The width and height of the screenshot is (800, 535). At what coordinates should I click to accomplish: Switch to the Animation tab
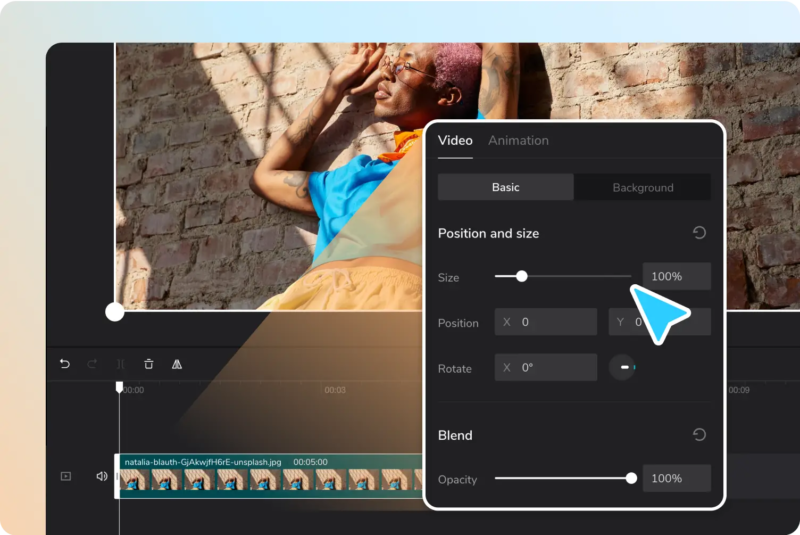pyautogui.click(x=518, y=141)
